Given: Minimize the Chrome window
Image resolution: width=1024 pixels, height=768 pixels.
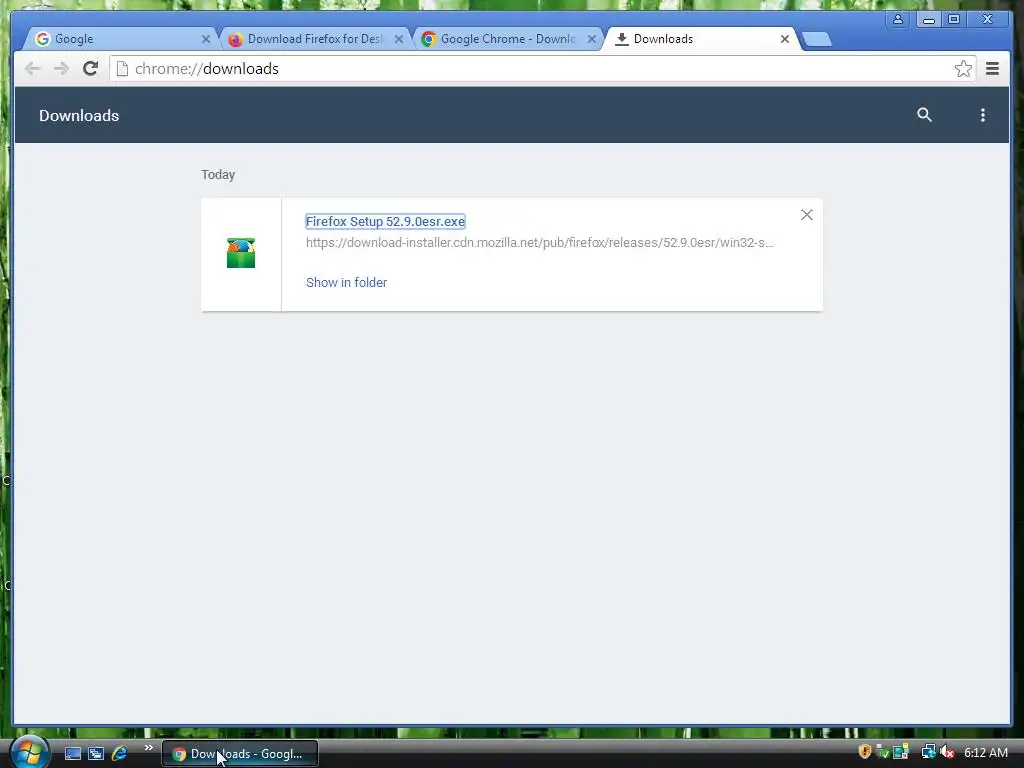Looking at the screenshot, I should tap(928, 19).
